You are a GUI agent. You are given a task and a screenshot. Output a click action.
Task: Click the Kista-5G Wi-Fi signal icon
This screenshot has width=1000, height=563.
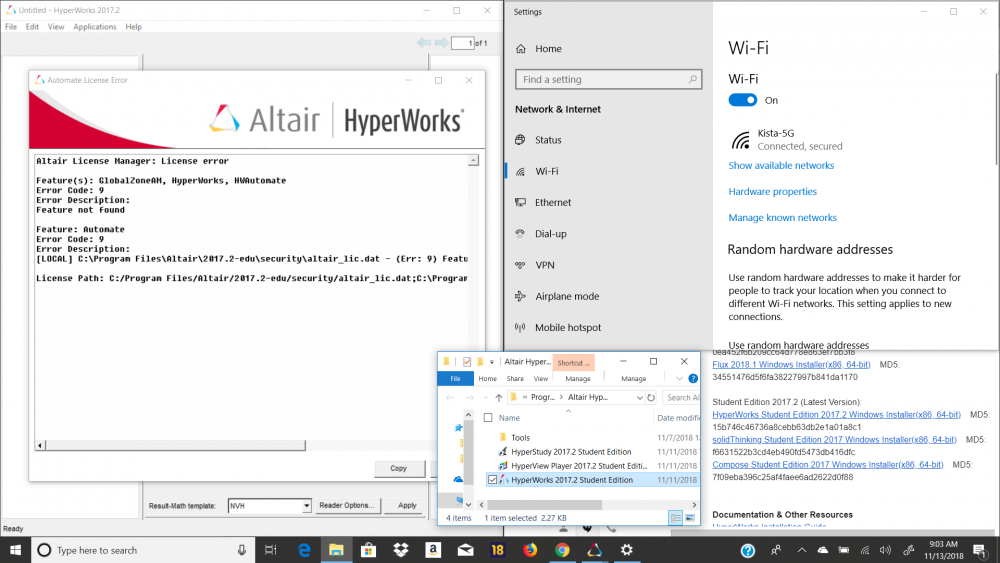(740, 140)
